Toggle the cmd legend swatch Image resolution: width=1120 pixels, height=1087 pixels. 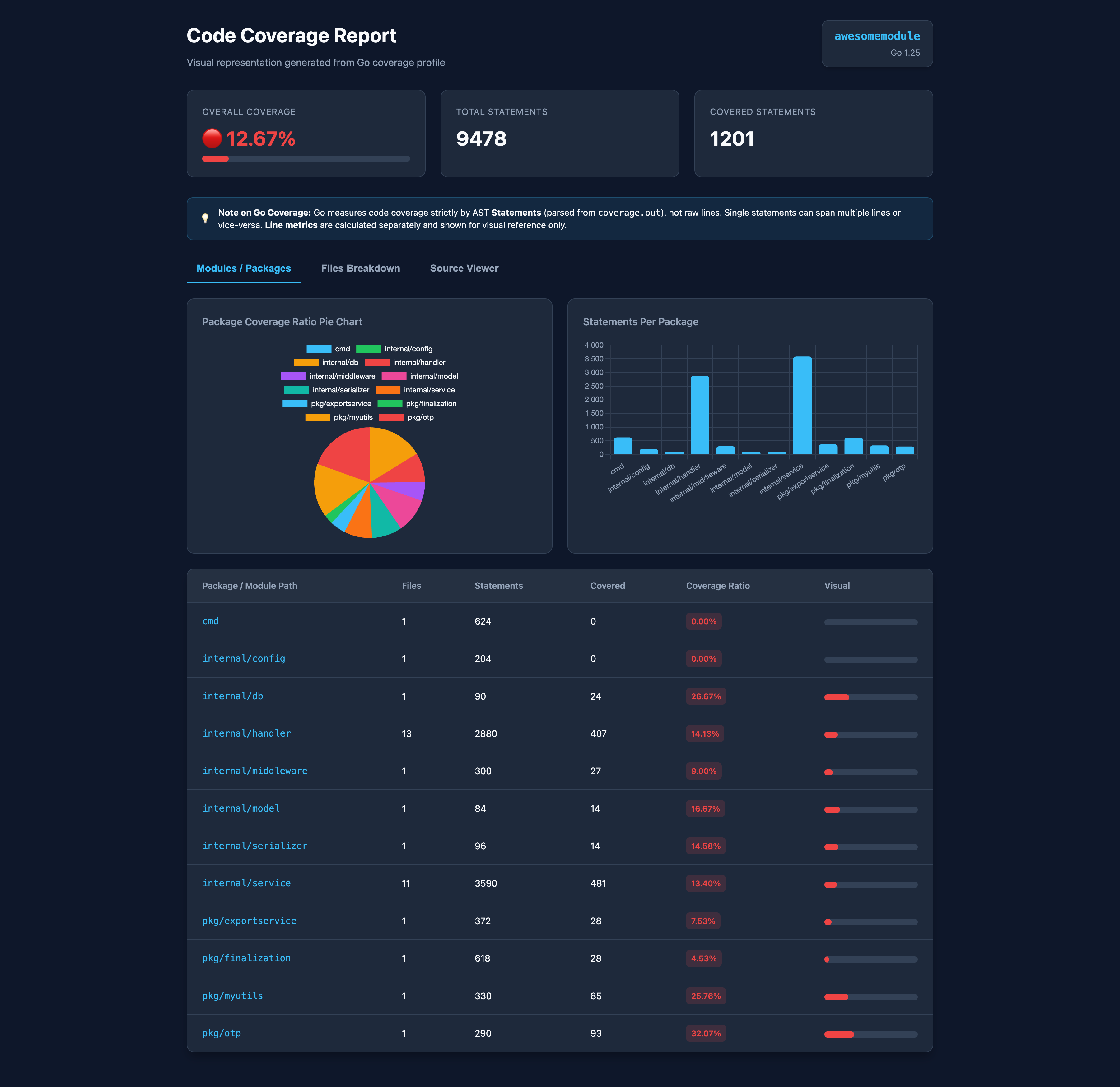pyautogui.click(x=318, y=349)
